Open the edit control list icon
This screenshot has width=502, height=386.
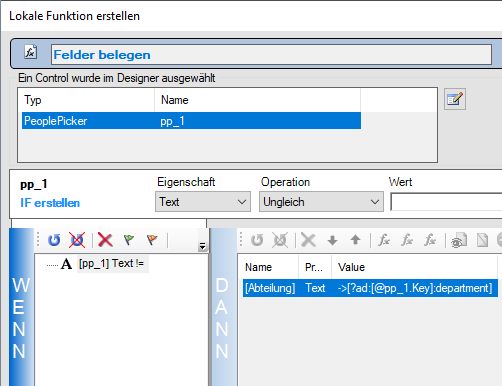pos(455,99)
